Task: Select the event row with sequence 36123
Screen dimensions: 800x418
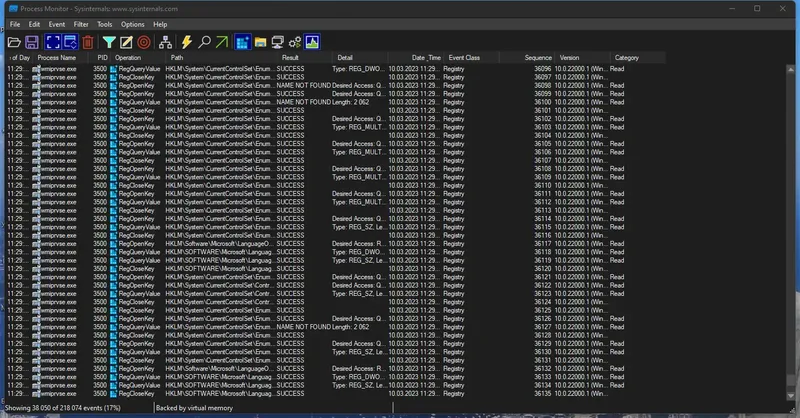Action: point(336,293)
